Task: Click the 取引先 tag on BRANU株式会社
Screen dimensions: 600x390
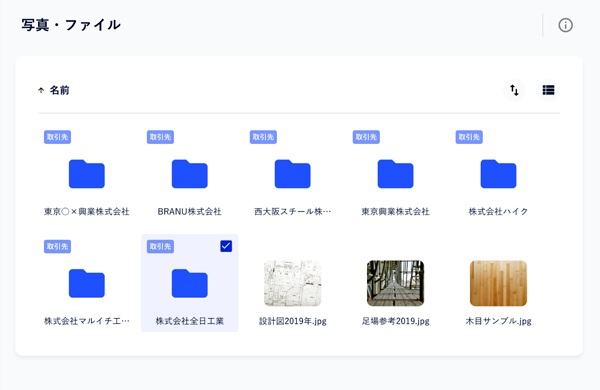Action: [160, 137]
